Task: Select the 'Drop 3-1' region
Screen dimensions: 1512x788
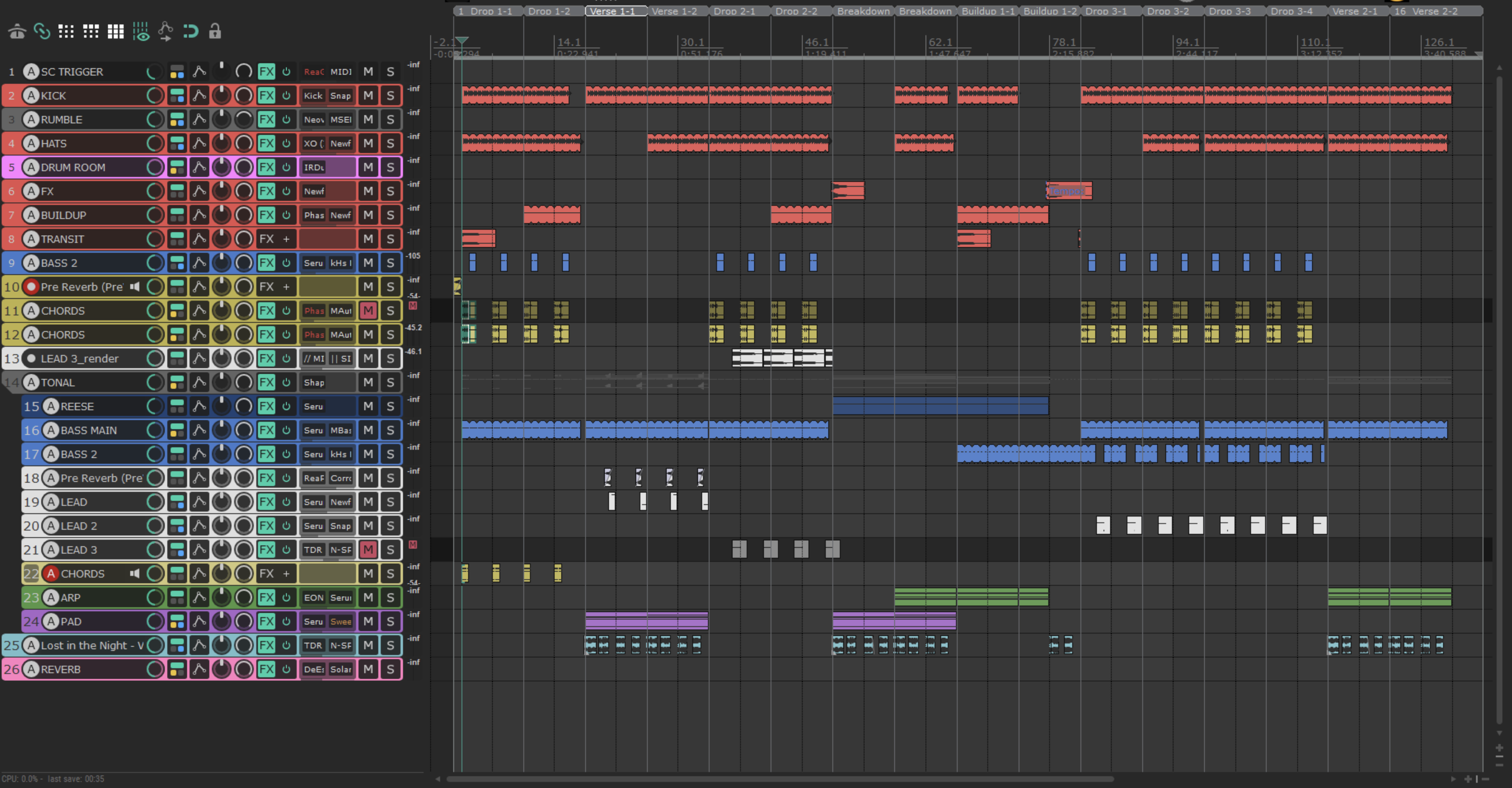Action: [x=1111, y=11]
